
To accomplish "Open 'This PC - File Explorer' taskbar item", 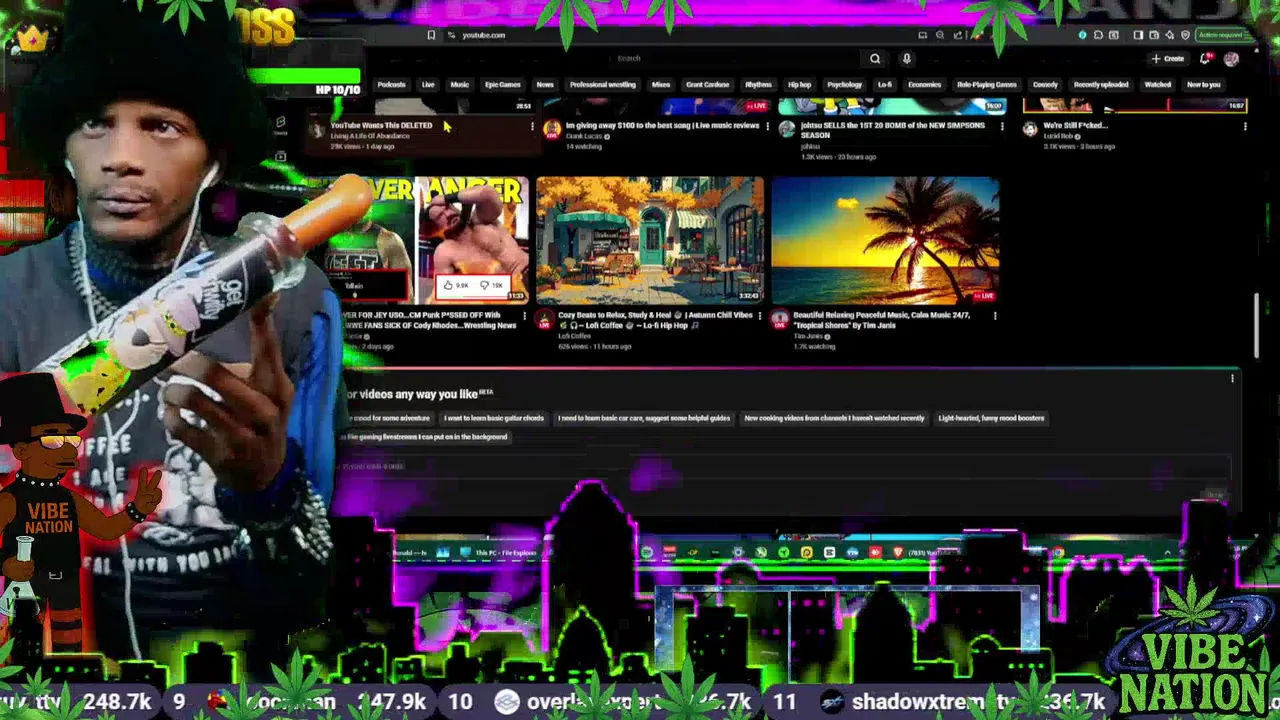I will point(498,553).
